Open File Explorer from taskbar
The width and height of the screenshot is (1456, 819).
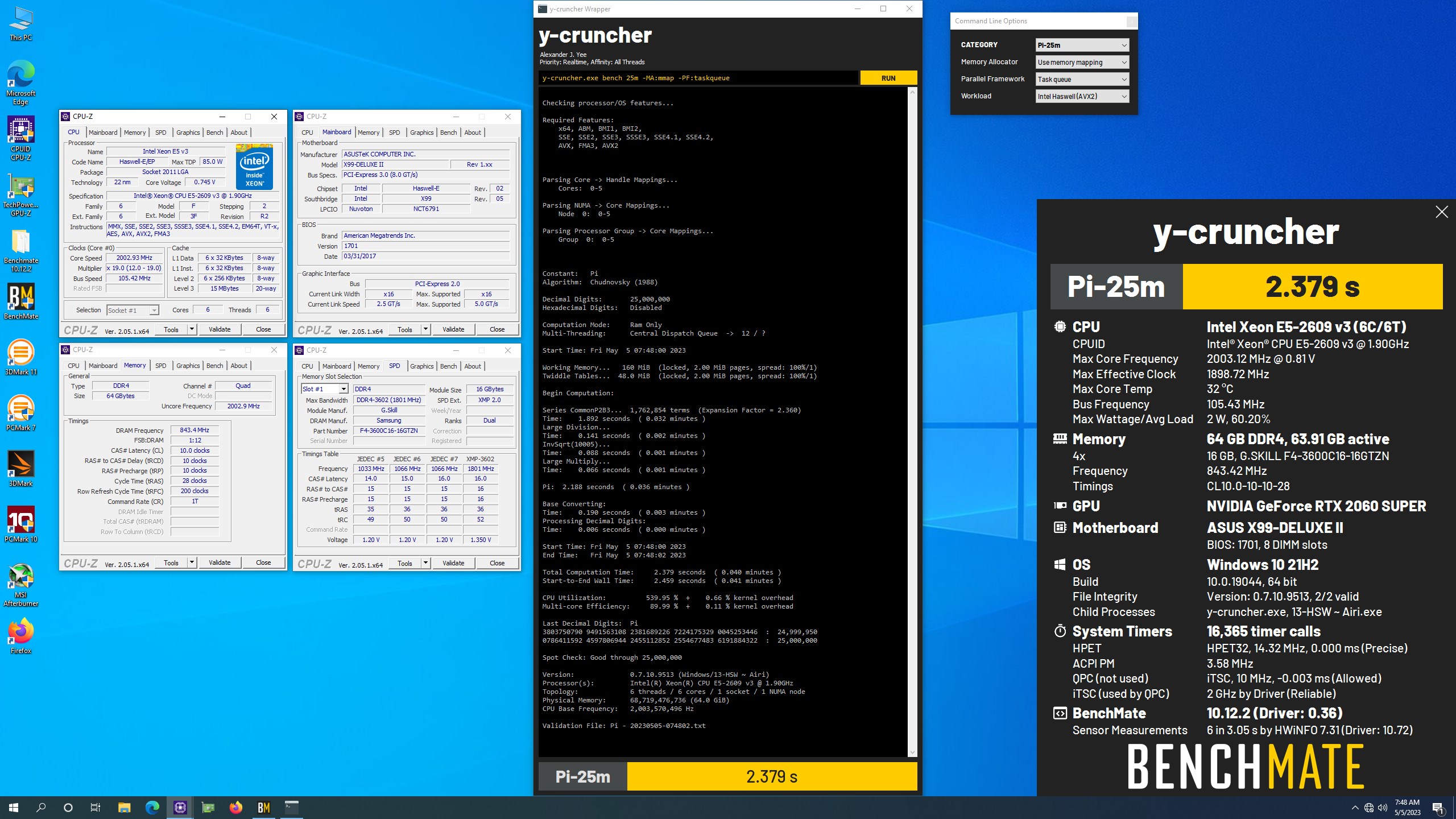point(124,808)
